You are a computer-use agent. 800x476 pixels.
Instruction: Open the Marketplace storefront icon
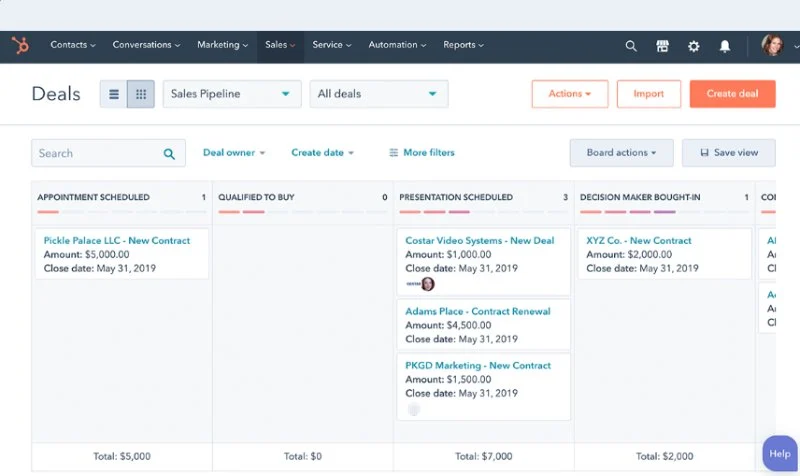(662, 46)
